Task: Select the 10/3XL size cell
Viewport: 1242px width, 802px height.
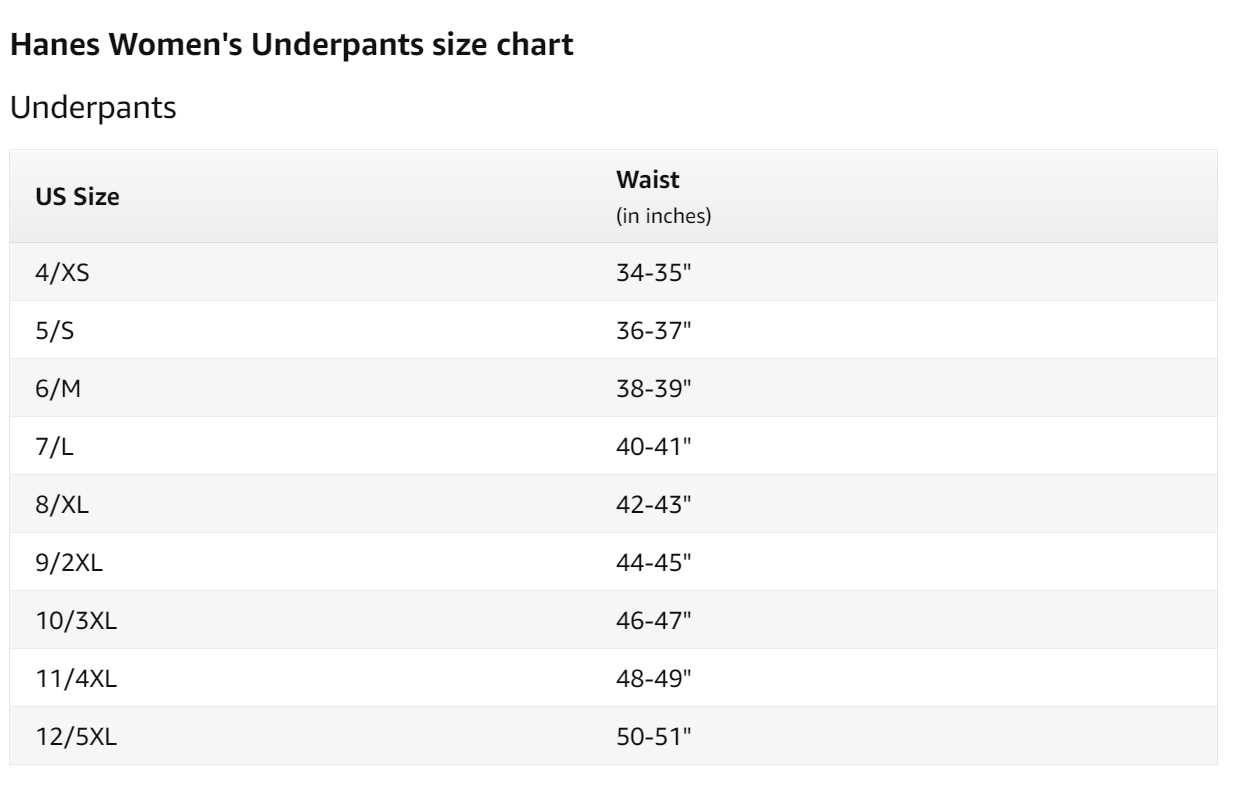Action: coord(76,620)
